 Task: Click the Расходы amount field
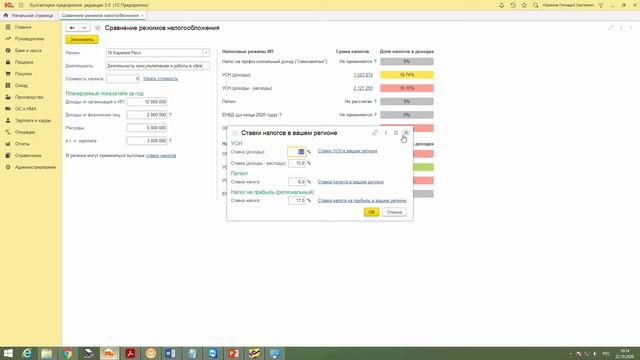147,128
